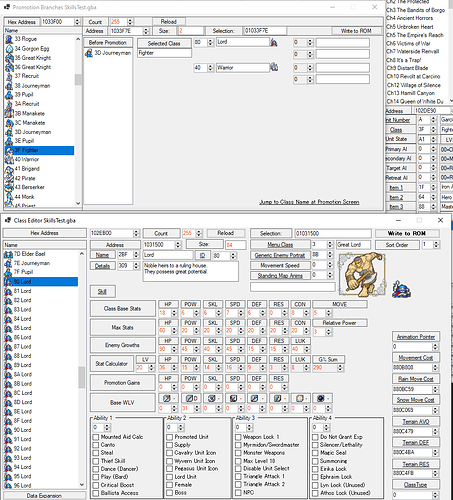Click the Name ID 28F stepper

pos(136,255)
